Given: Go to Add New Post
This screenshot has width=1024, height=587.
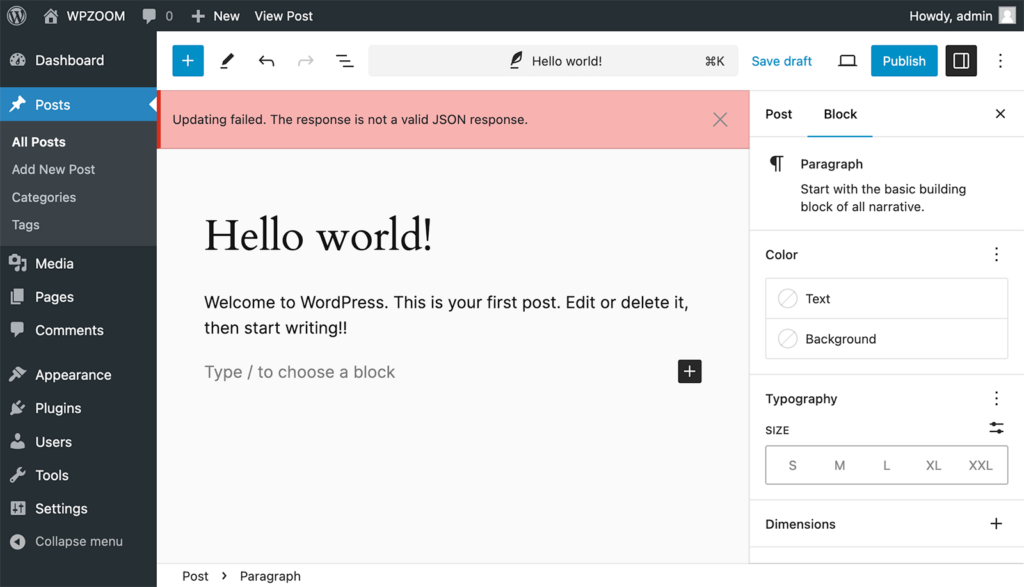Looking at the screenshot, I should [54, 169].
